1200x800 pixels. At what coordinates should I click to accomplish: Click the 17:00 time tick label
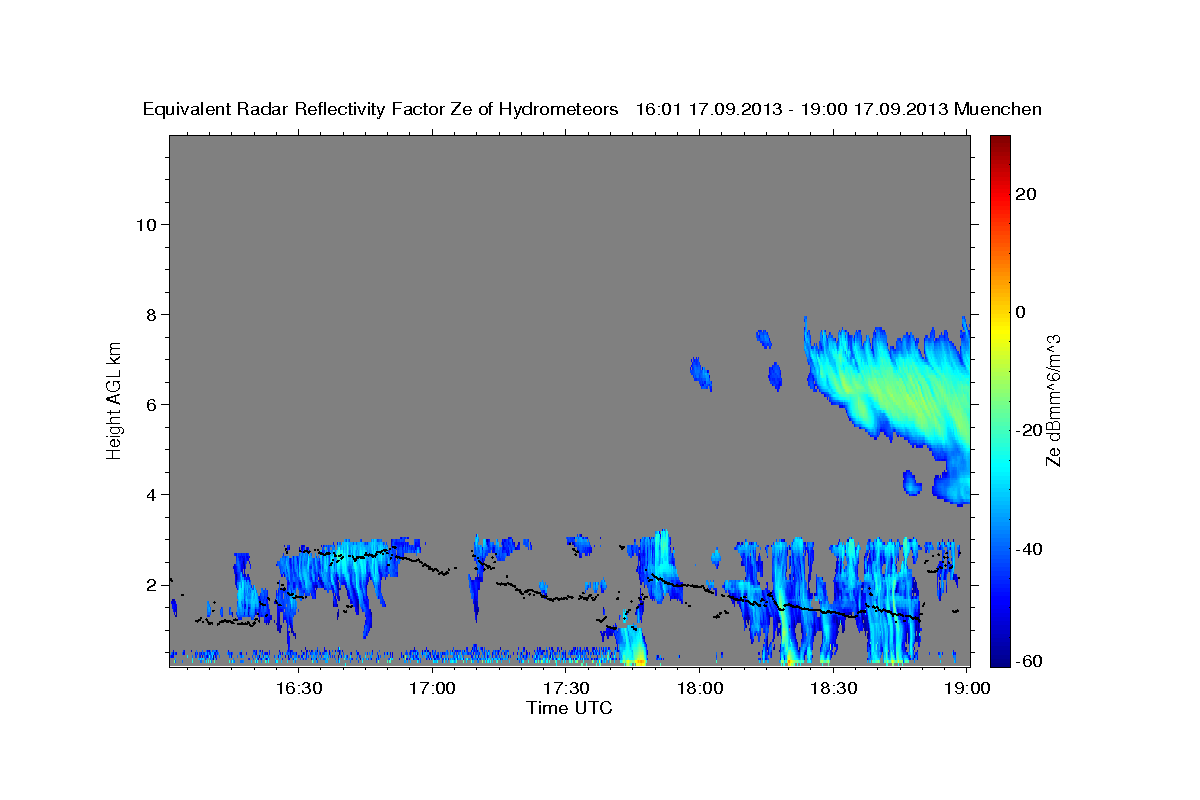(x=433, y=688)
